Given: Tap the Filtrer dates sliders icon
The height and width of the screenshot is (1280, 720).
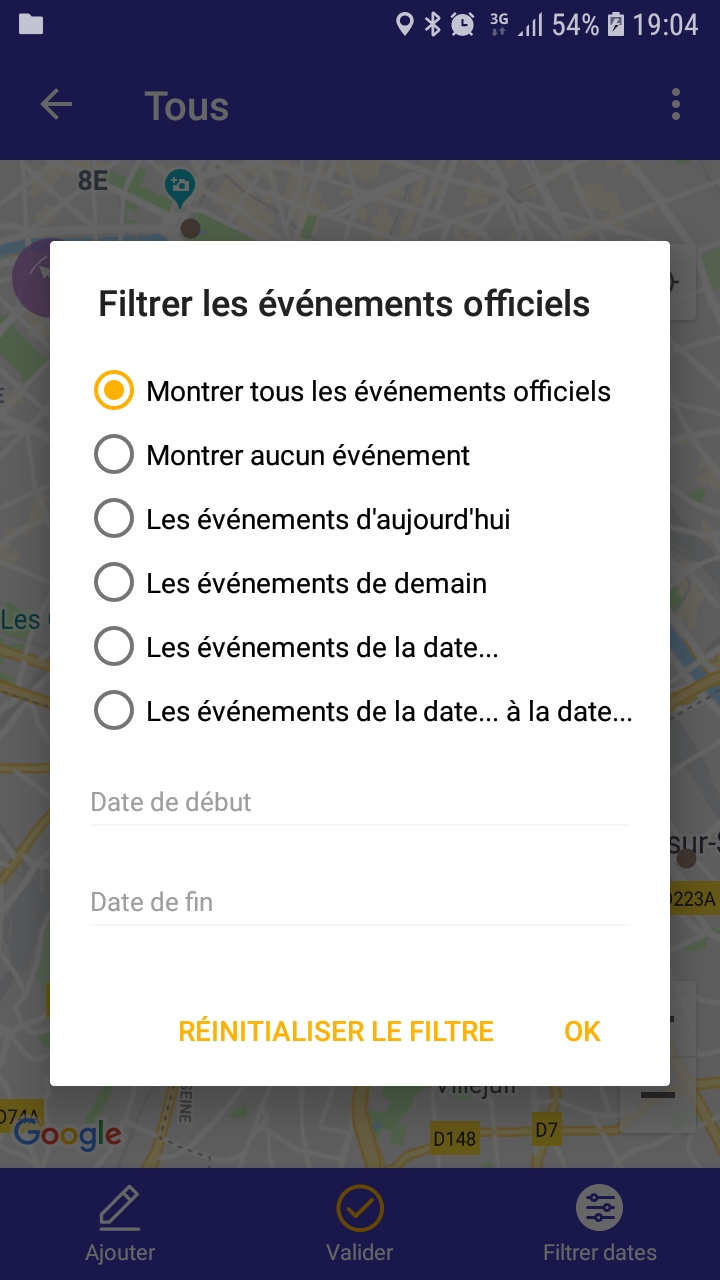Looking at the screenshot, I should point(600,1209).
